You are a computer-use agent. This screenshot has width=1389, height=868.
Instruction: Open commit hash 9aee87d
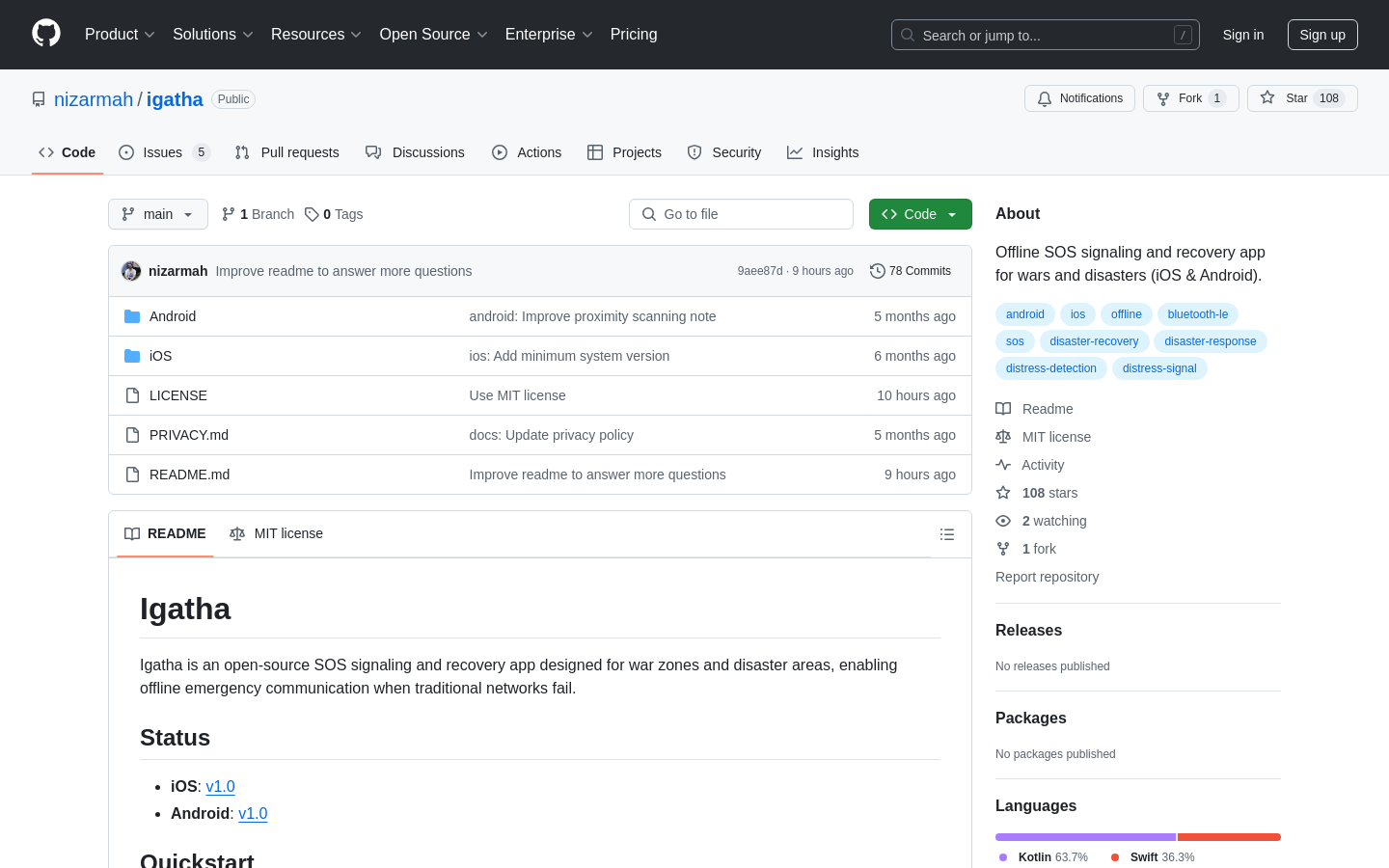(x=760, y=271)
